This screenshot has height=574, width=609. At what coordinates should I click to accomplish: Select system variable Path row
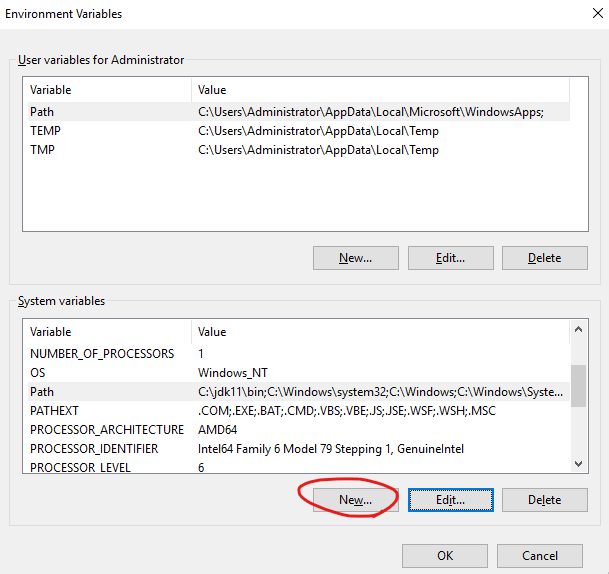coord(299,392)
